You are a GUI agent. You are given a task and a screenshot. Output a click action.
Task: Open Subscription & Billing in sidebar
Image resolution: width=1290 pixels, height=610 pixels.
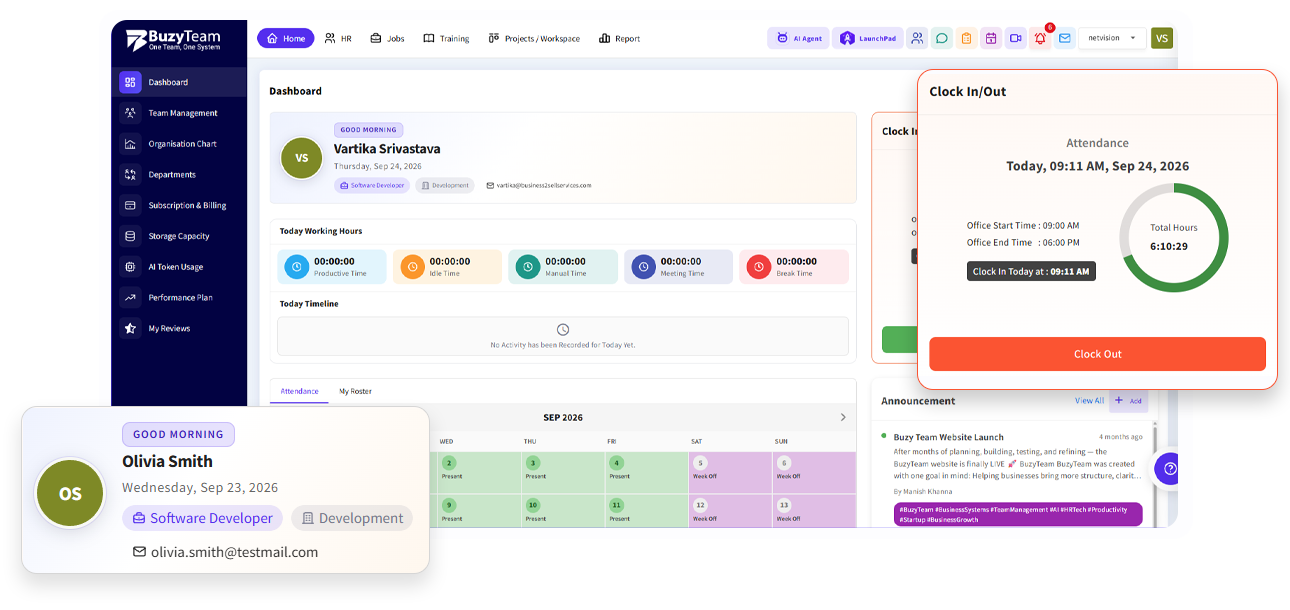(179, 205)
